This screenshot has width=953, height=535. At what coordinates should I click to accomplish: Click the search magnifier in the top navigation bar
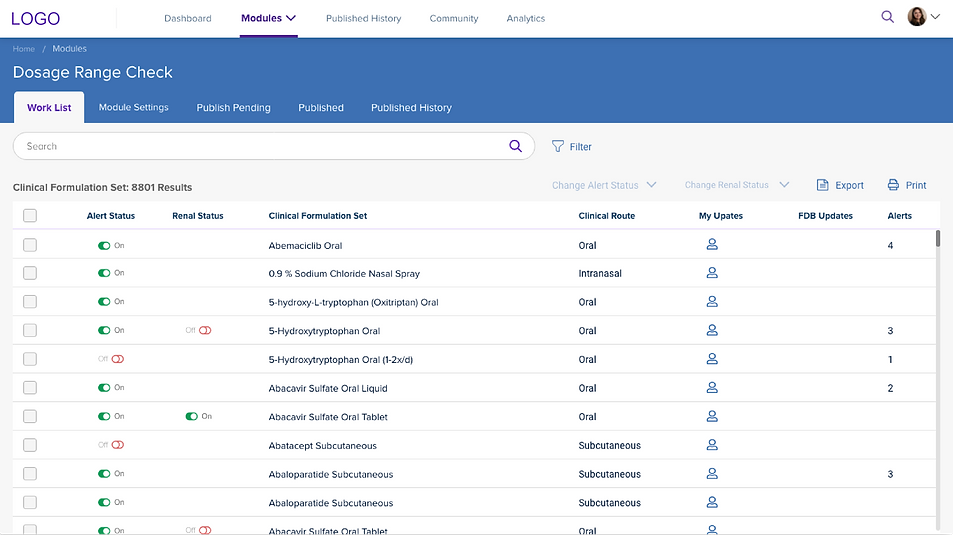pos(887,17)
